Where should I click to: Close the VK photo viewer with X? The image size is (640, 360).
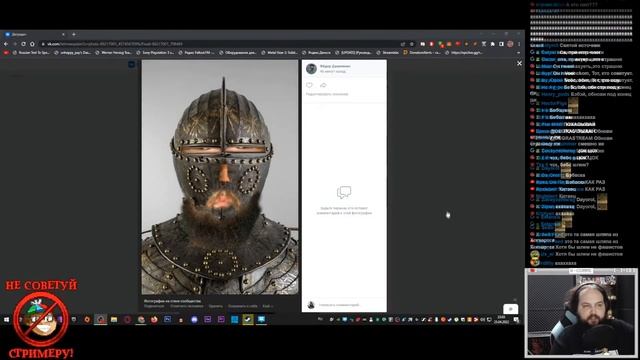[519, 63]
